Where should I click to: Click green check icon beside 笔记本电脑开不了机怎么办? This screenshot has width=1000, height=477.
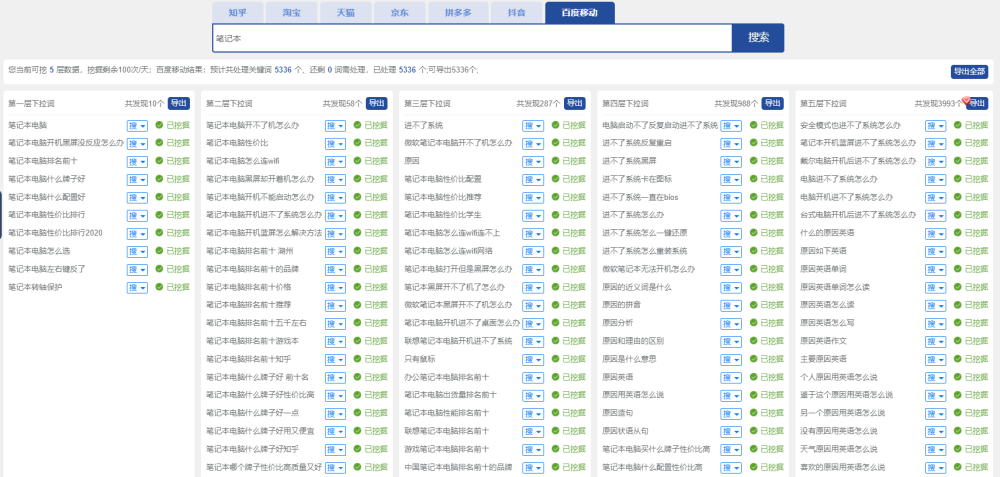tap(357, 125)
